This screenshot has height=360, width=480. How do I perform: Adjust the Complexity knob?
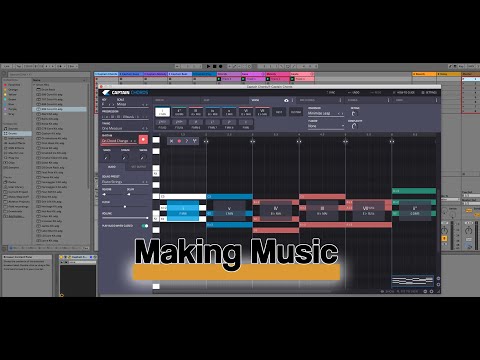click(x=354, y=126)
